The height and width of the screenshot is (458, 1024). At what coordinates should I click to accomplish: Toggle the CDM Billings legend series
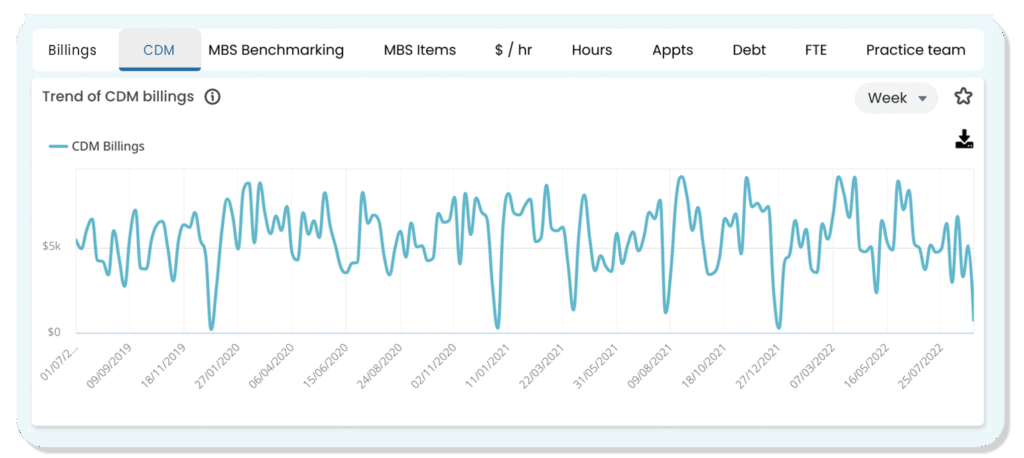point(97,146)
